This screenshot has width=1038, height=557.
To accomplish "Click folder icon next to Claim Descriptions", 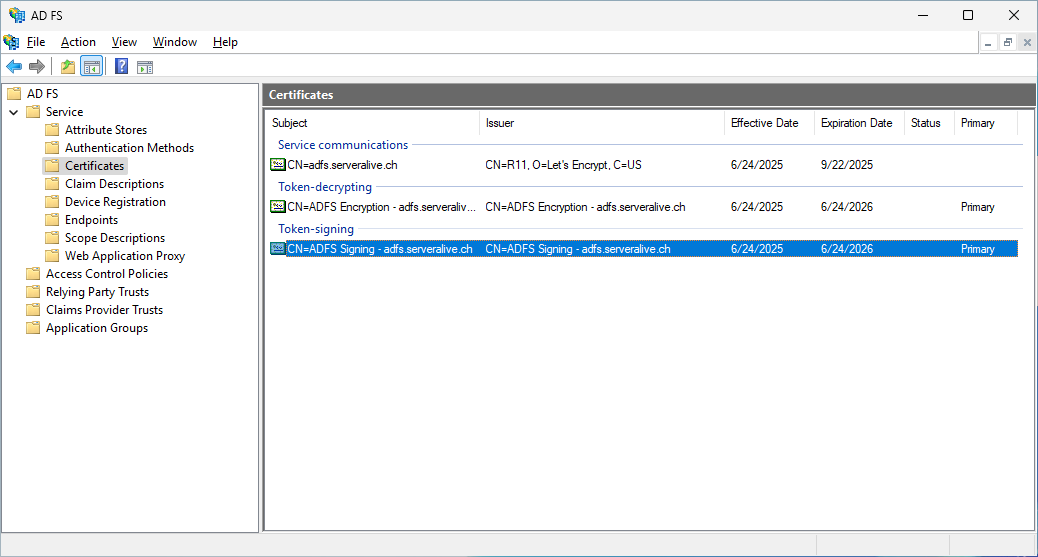I will (x=52, y=183).
